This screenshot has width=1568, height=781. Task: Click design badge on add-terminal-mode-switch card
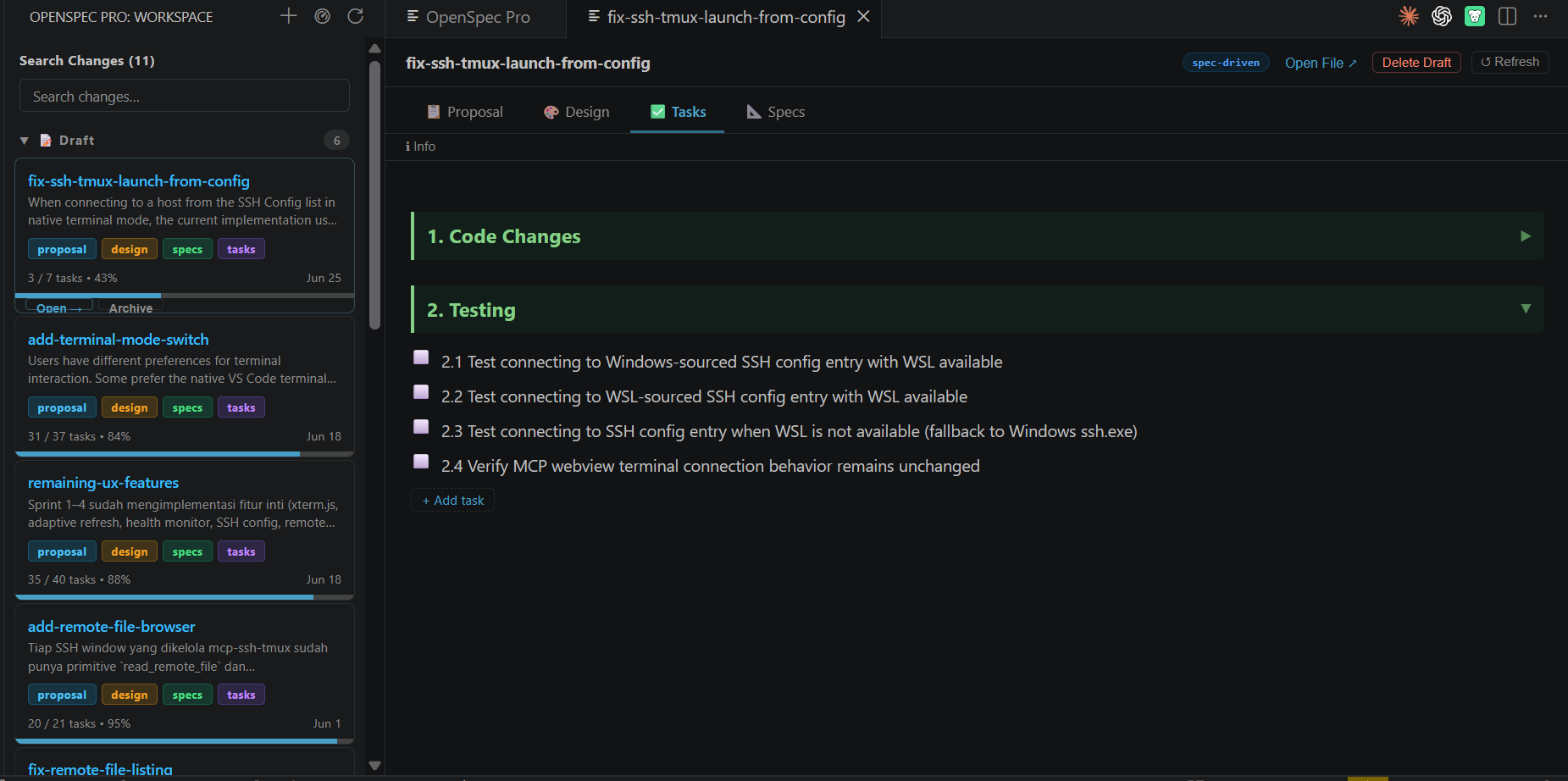coord(130,407)
